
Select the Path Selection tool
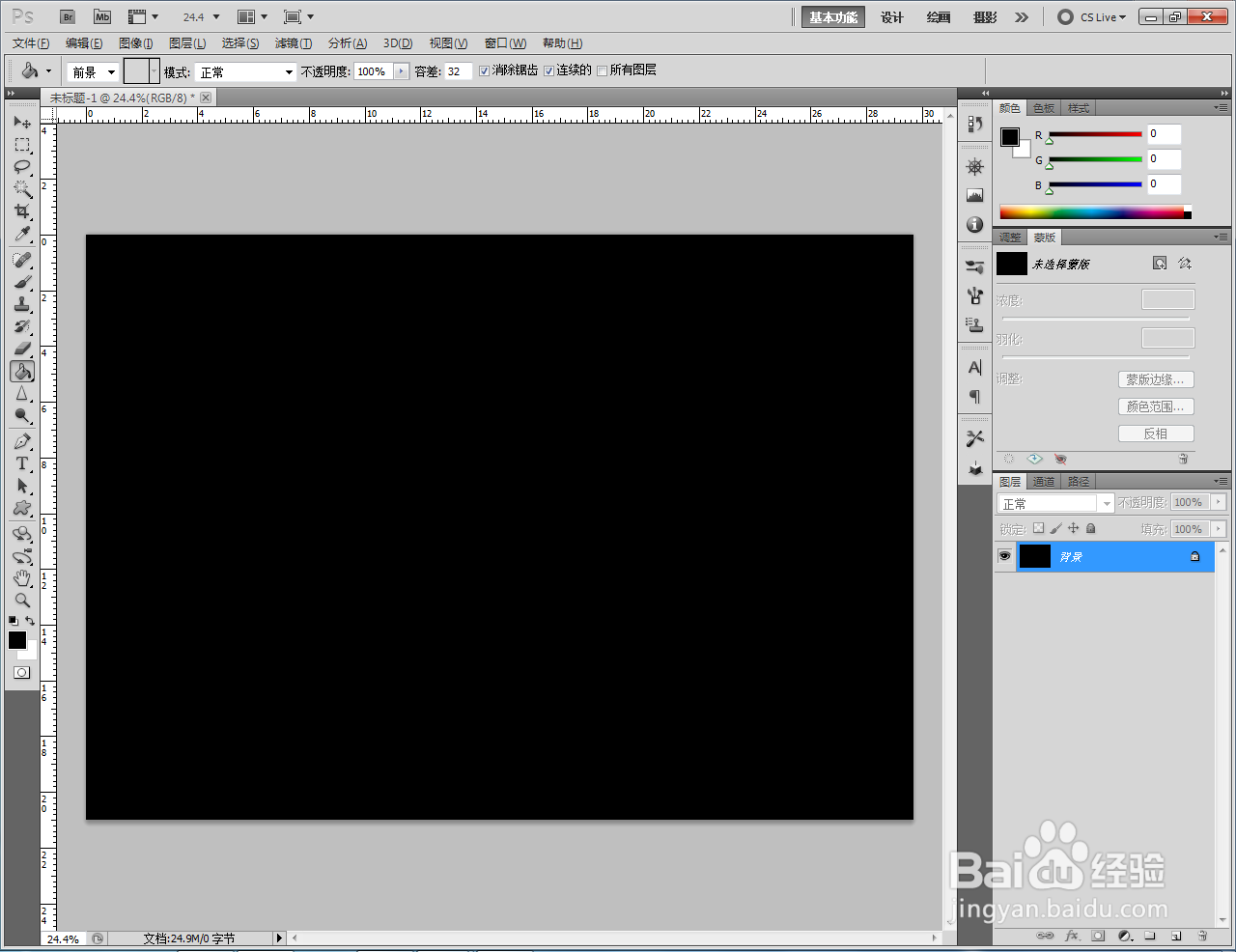pyautogui.click(x=22, y=486)
